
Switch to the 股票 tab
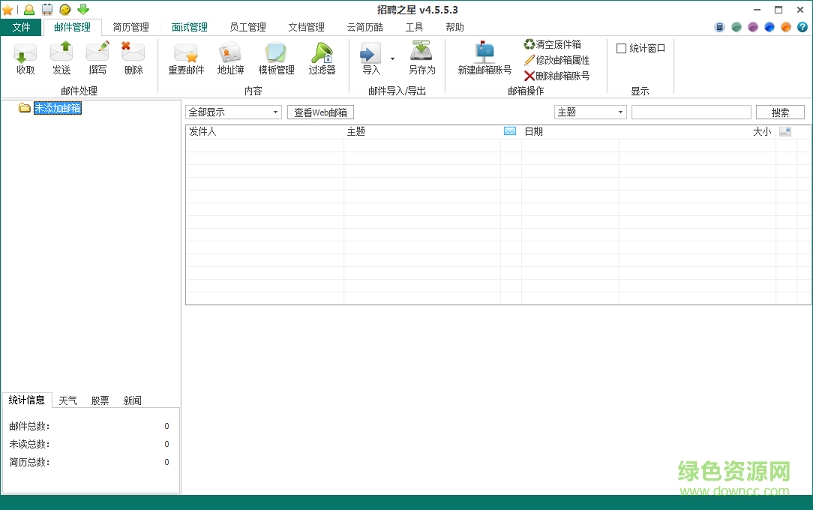pos(100,400)
